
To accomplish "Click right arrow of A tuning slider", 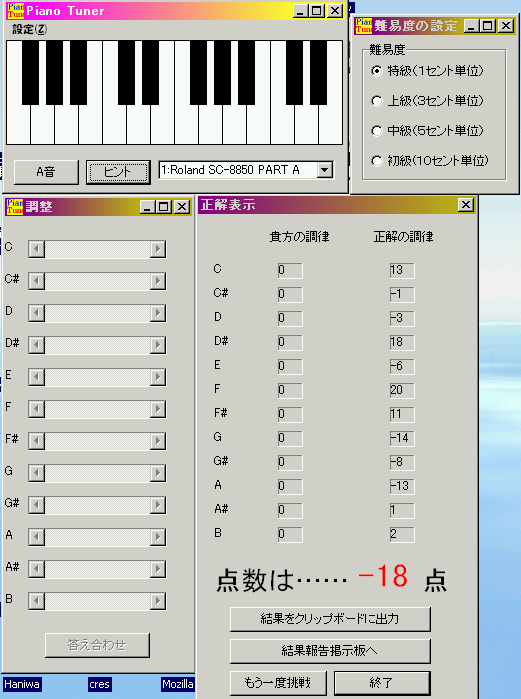I will (158, 537).
